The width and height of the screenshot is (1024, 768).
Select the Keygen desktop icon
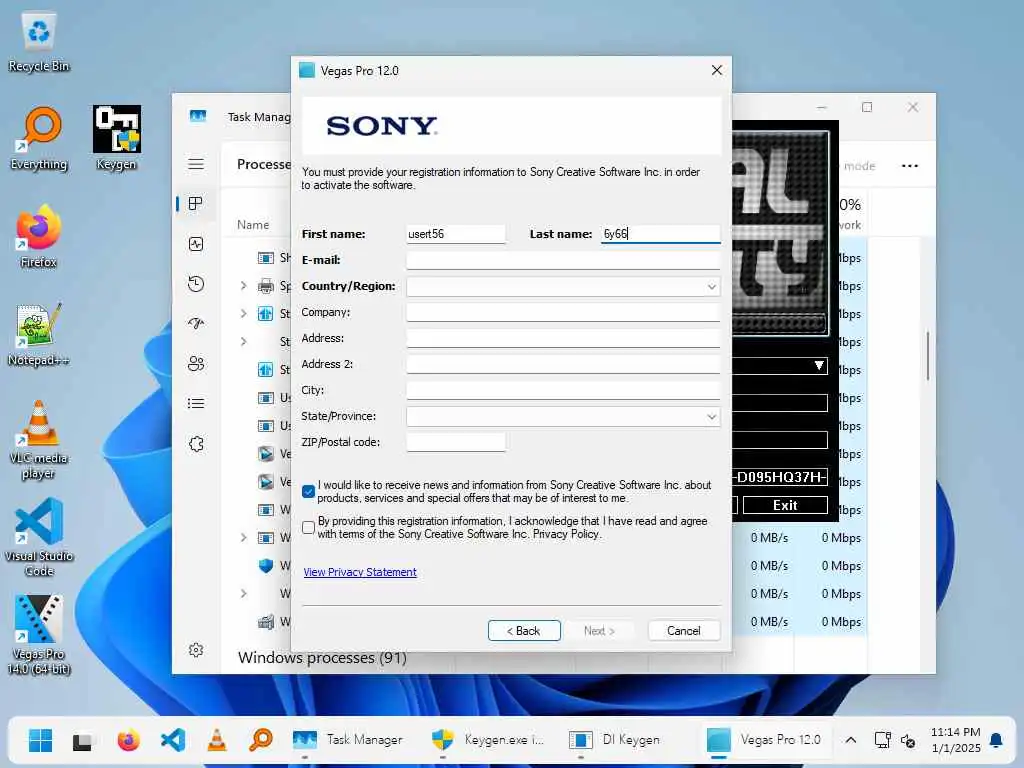pyautogui.click(x=116, y=138)
